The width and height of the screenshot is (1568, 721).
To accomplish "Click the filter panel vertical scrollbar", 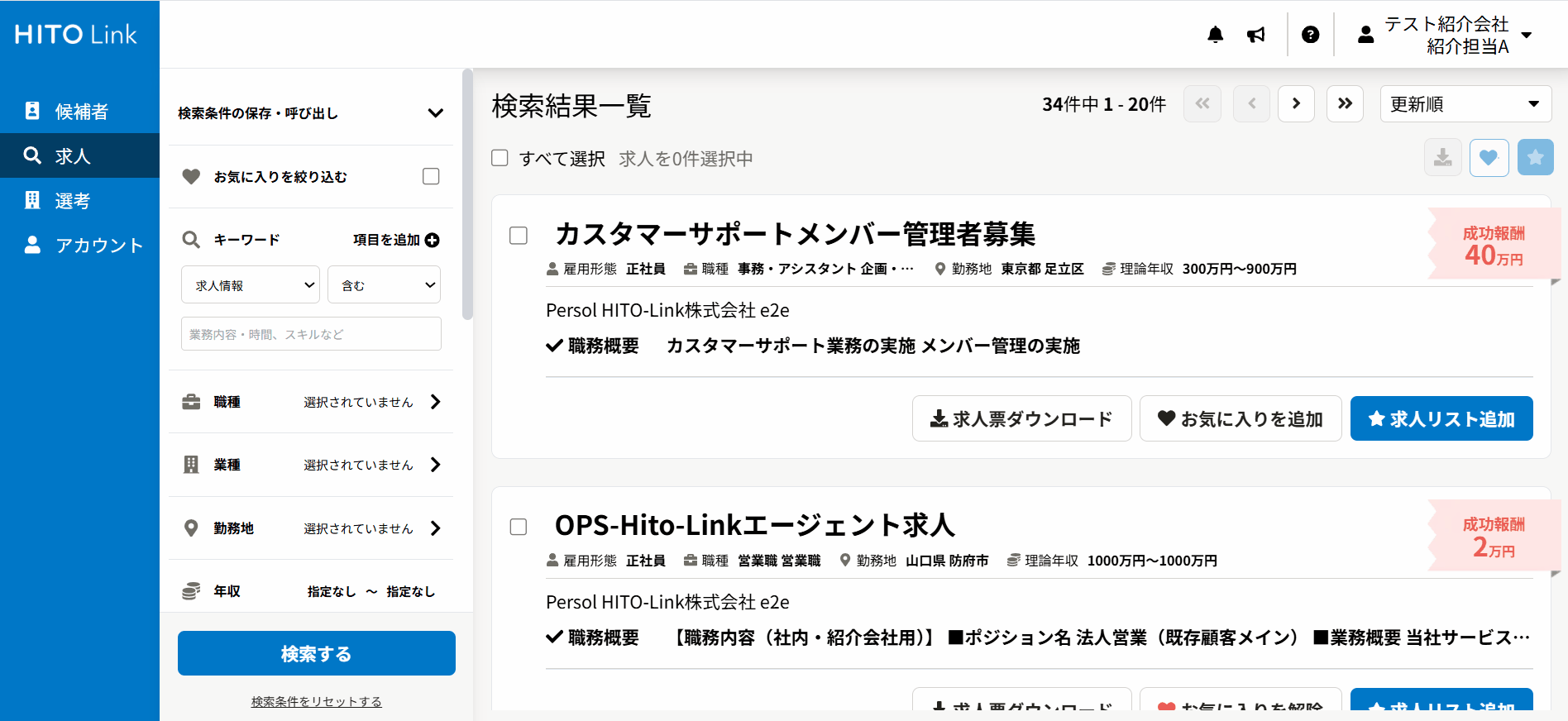I will (x=467, y=195).
